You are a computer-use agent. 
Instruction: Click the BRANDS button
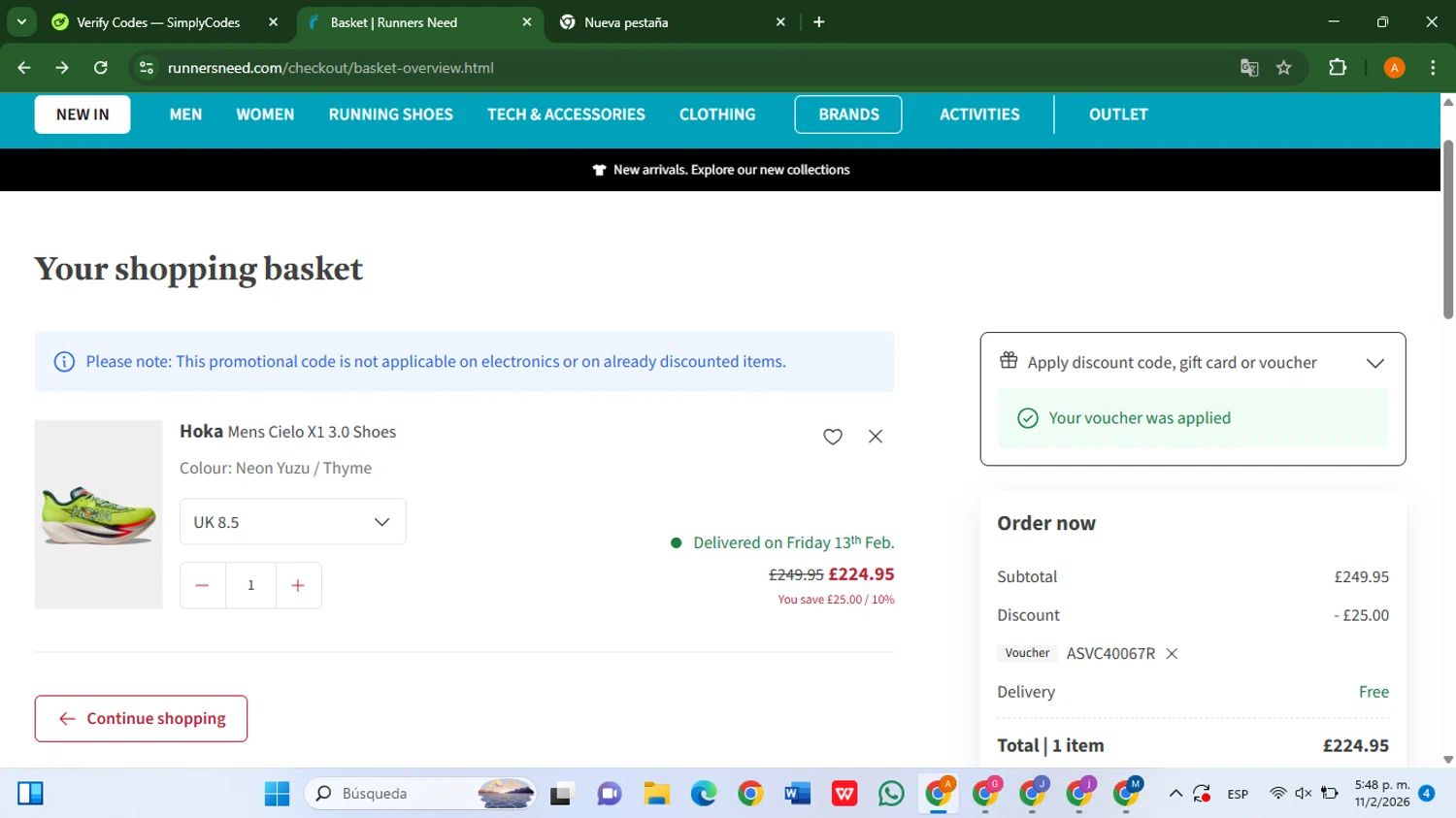click(848, 115)
